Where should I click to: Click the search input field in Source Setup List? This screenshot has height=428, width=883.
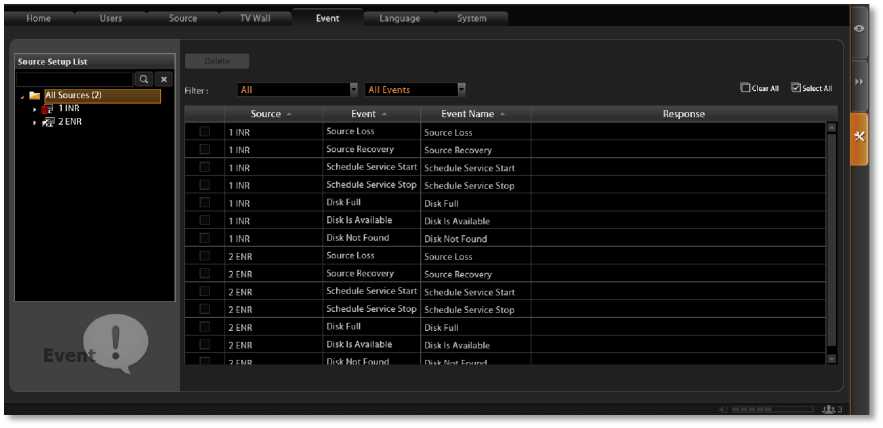click(x=74, y=78)
